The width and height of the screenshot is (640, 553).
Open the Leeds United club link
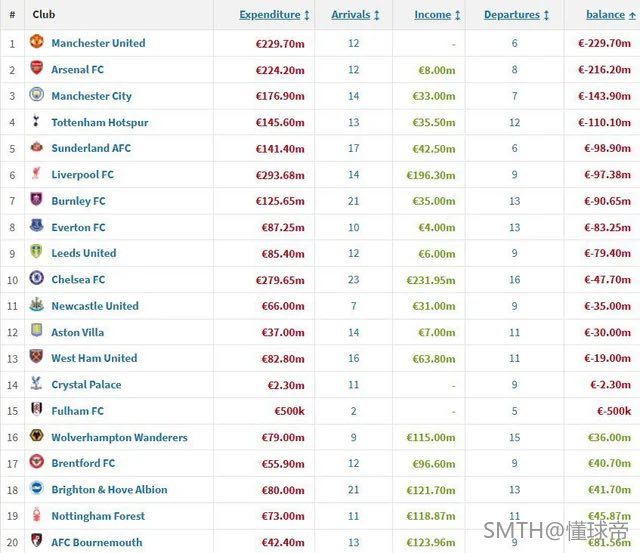pyautogui.click(x=84, y=253)
